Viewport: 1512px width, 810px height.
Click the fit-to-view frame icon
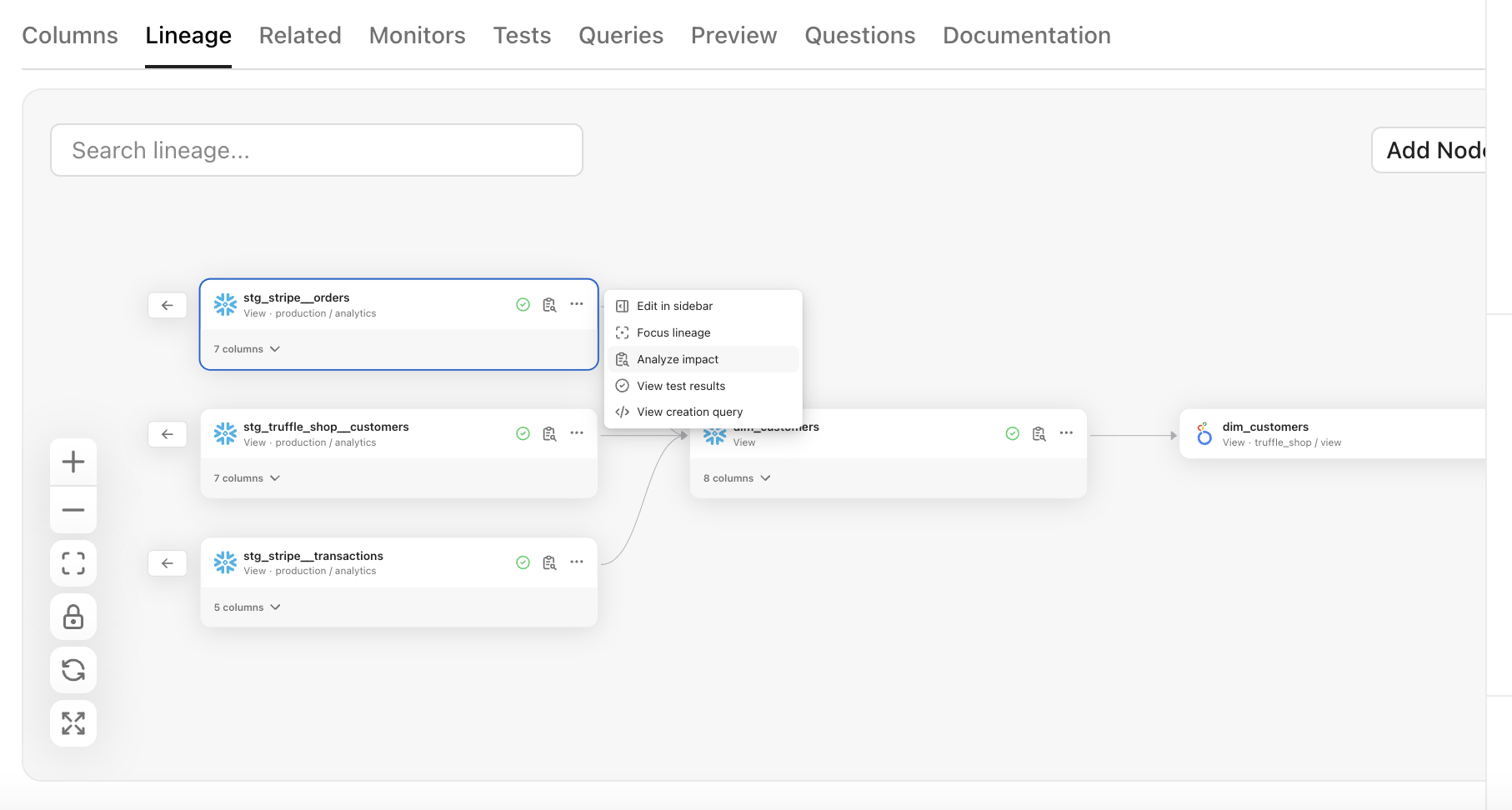coord(73,563)
